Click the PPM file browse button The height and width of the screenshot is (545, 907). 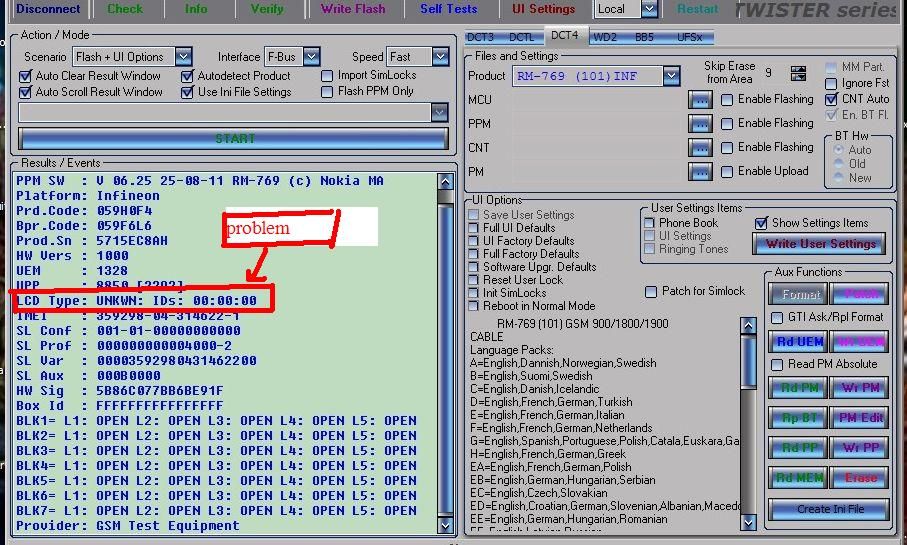point(699,124)
